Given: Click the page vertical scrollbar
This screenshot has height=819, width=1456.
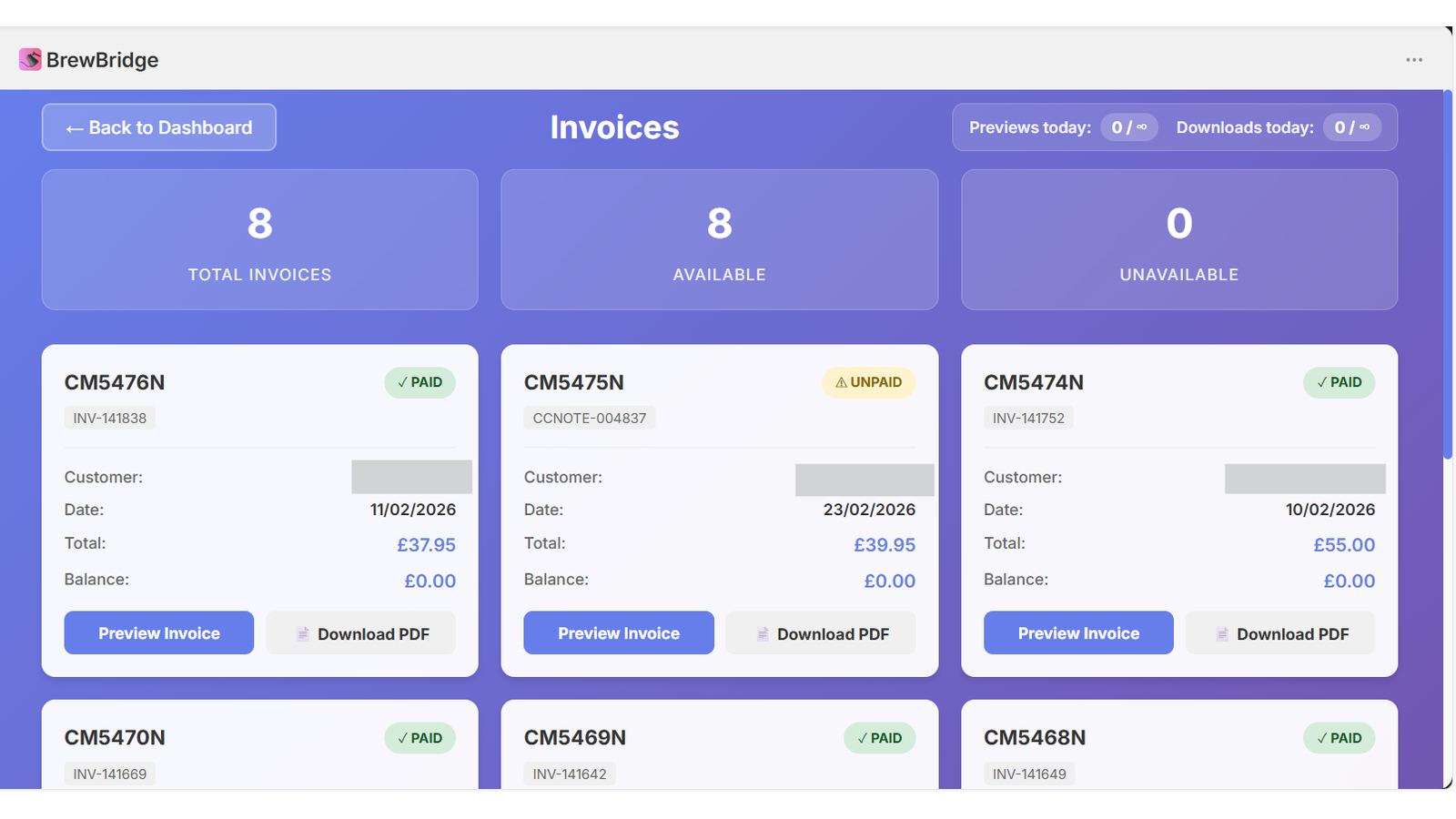Looking at the screenshot, I should click(x=1448, y=273).
